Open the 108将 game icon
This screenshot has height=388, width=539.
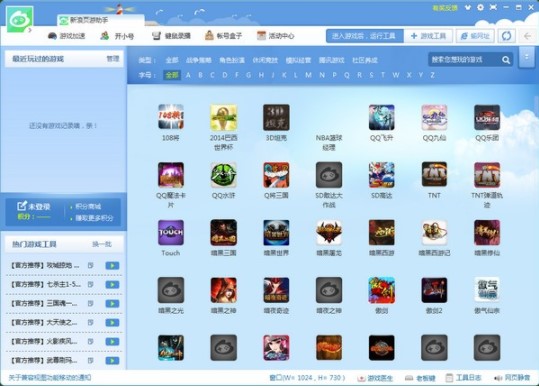(170, 117)
